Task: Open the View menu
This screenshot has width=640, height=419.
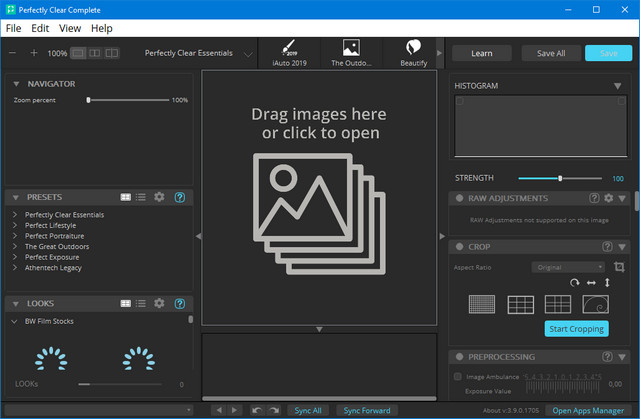Action: [x=70, y=28]
